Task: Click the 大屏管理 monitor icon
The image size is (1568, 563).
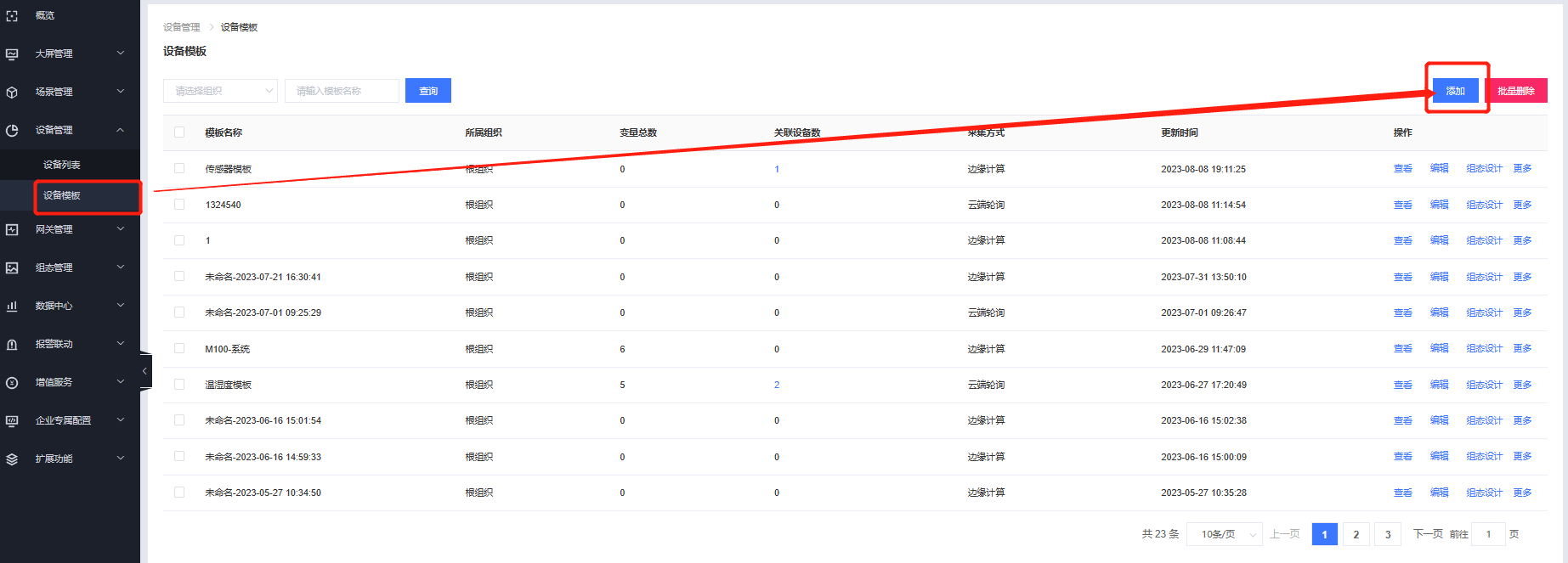Action: point(12,53)
